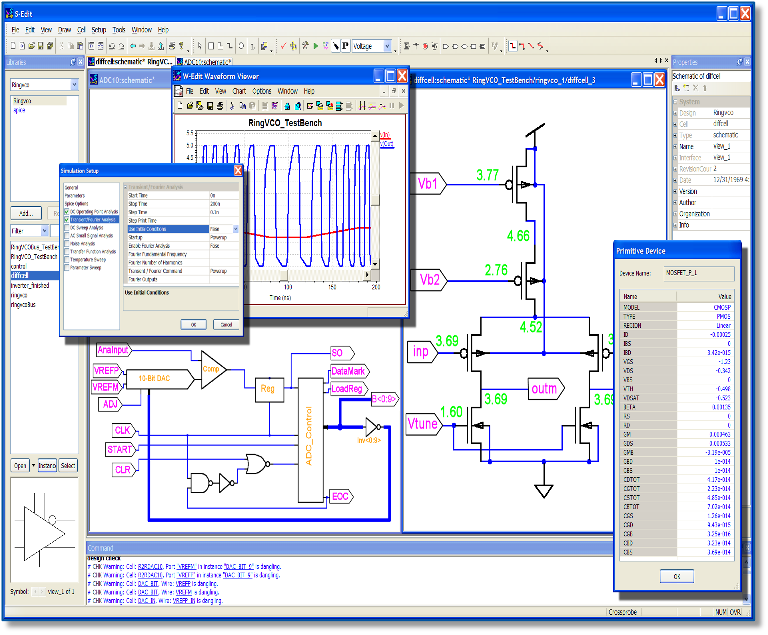Screen dimensions: 768x635
Task: Close the Properties panel with its X icon
Action: [747, 62]
